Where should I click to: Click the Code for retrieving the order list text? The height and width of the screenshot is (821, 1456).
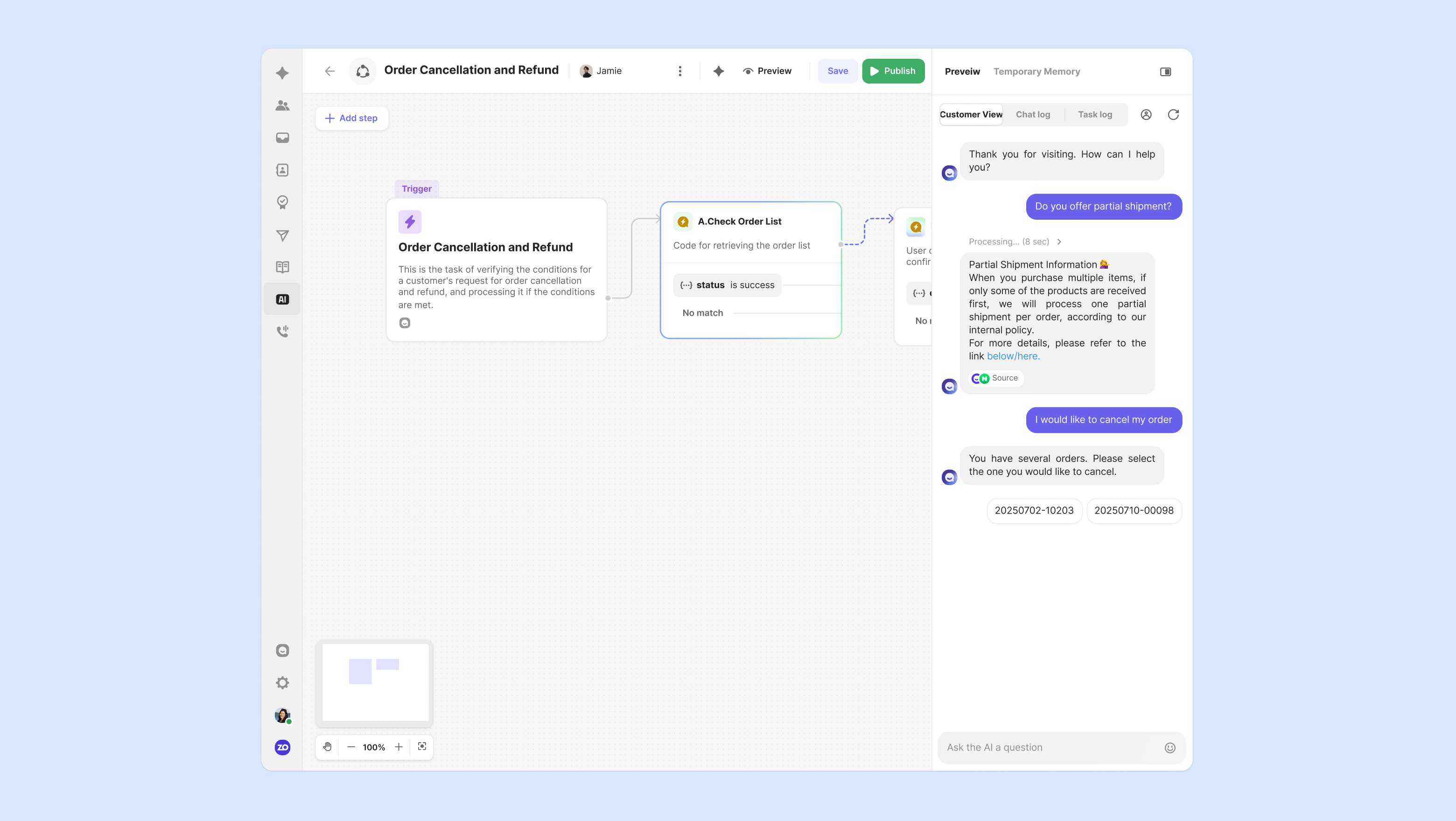(741, 245)
